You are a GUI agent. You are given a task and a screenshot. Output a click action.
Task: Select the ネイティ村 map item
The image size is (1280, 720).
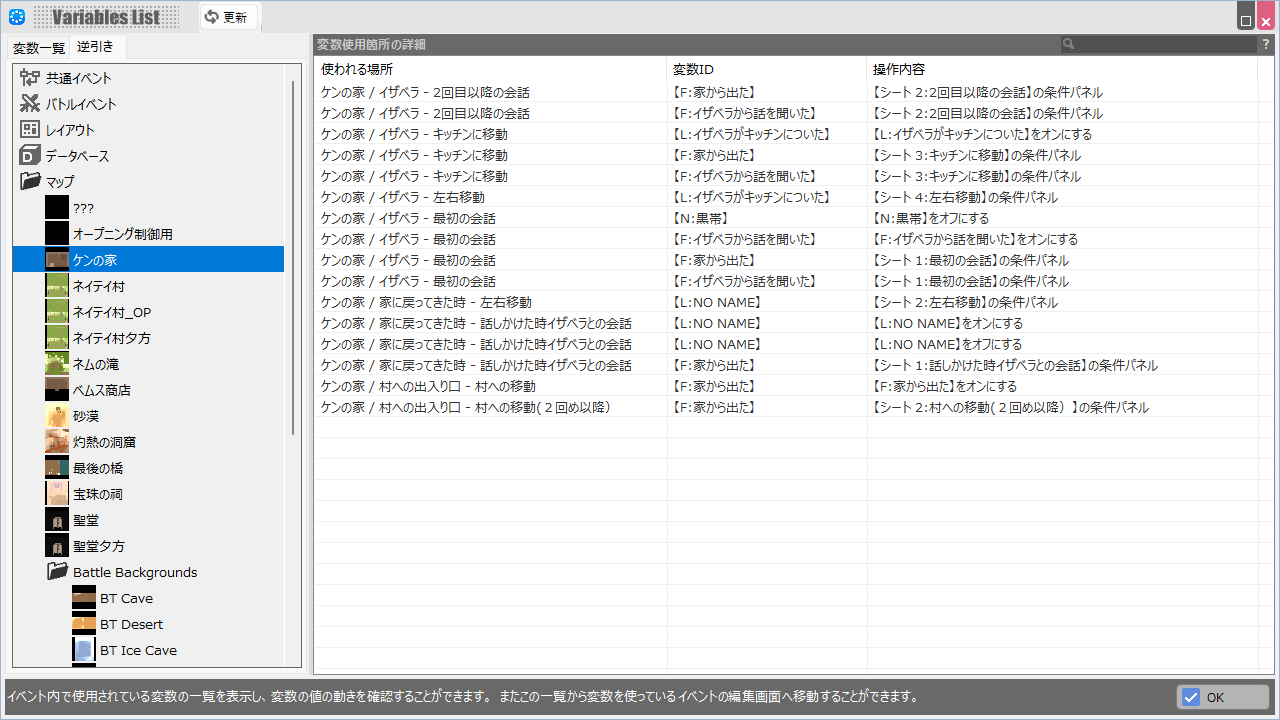tap(98, 286)
